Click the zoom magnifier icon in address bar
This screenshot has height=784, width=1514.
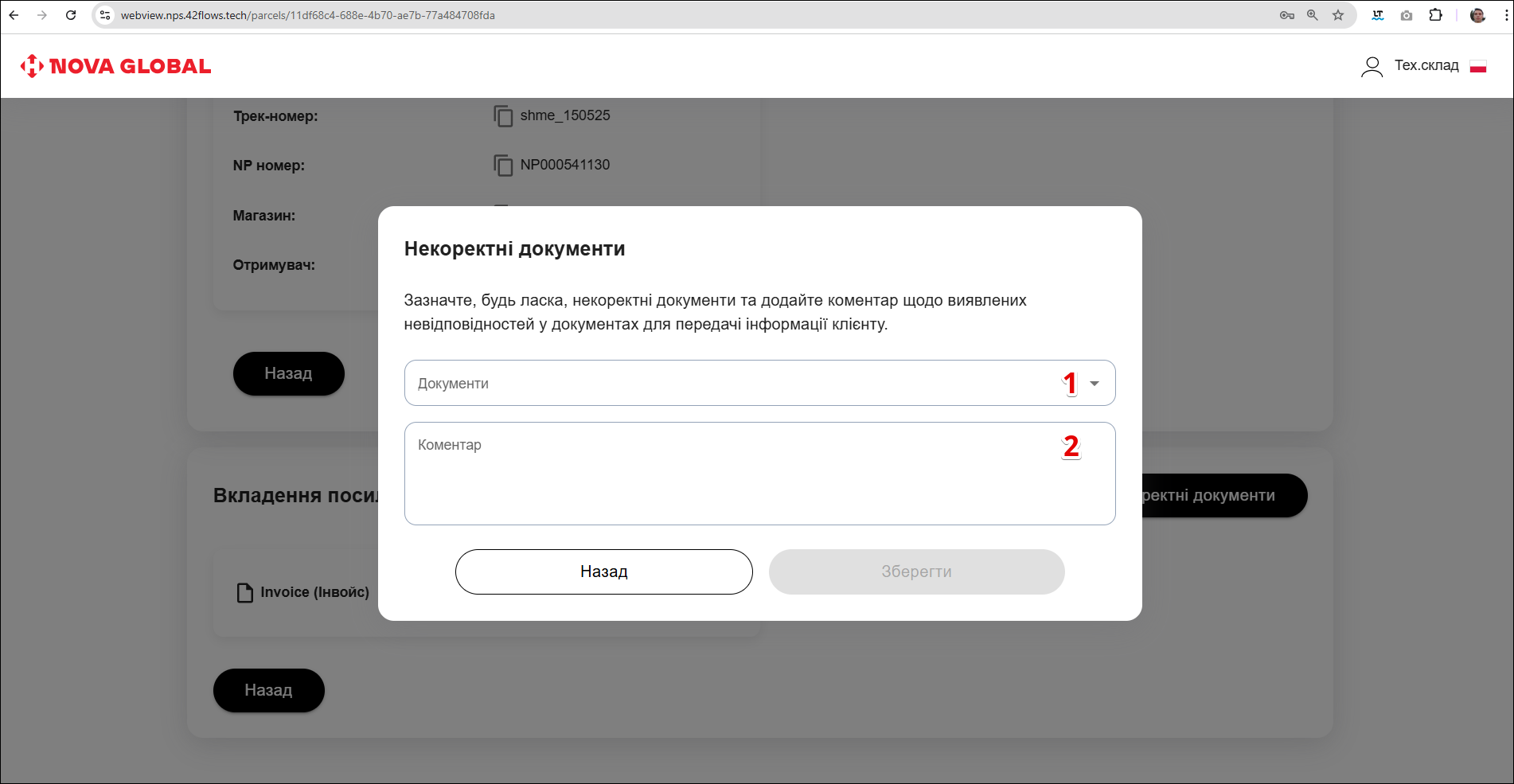point(1313,15)
